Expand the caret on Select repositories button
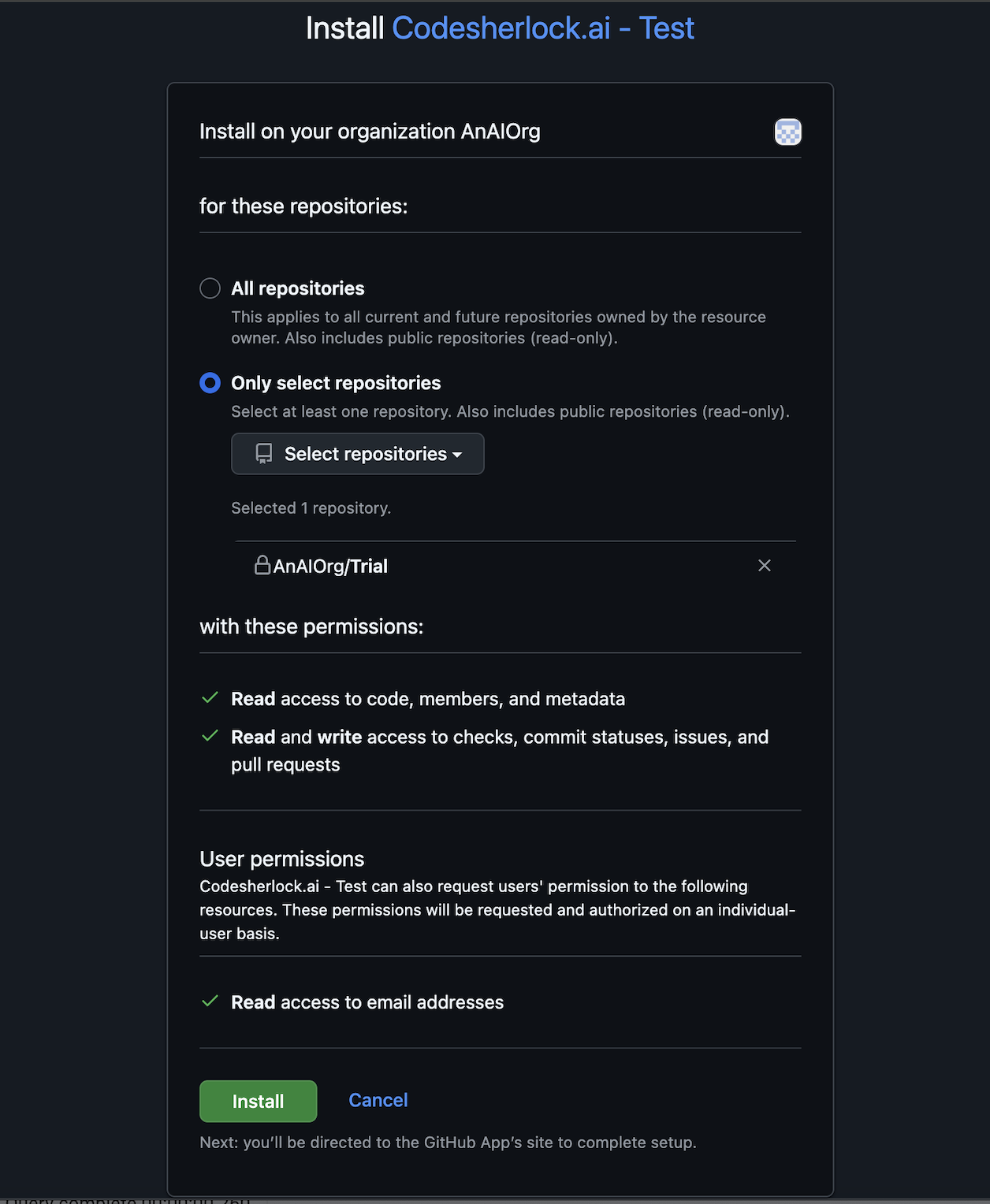The height and width of the screenshot is (1204, 990). [459, 455]
